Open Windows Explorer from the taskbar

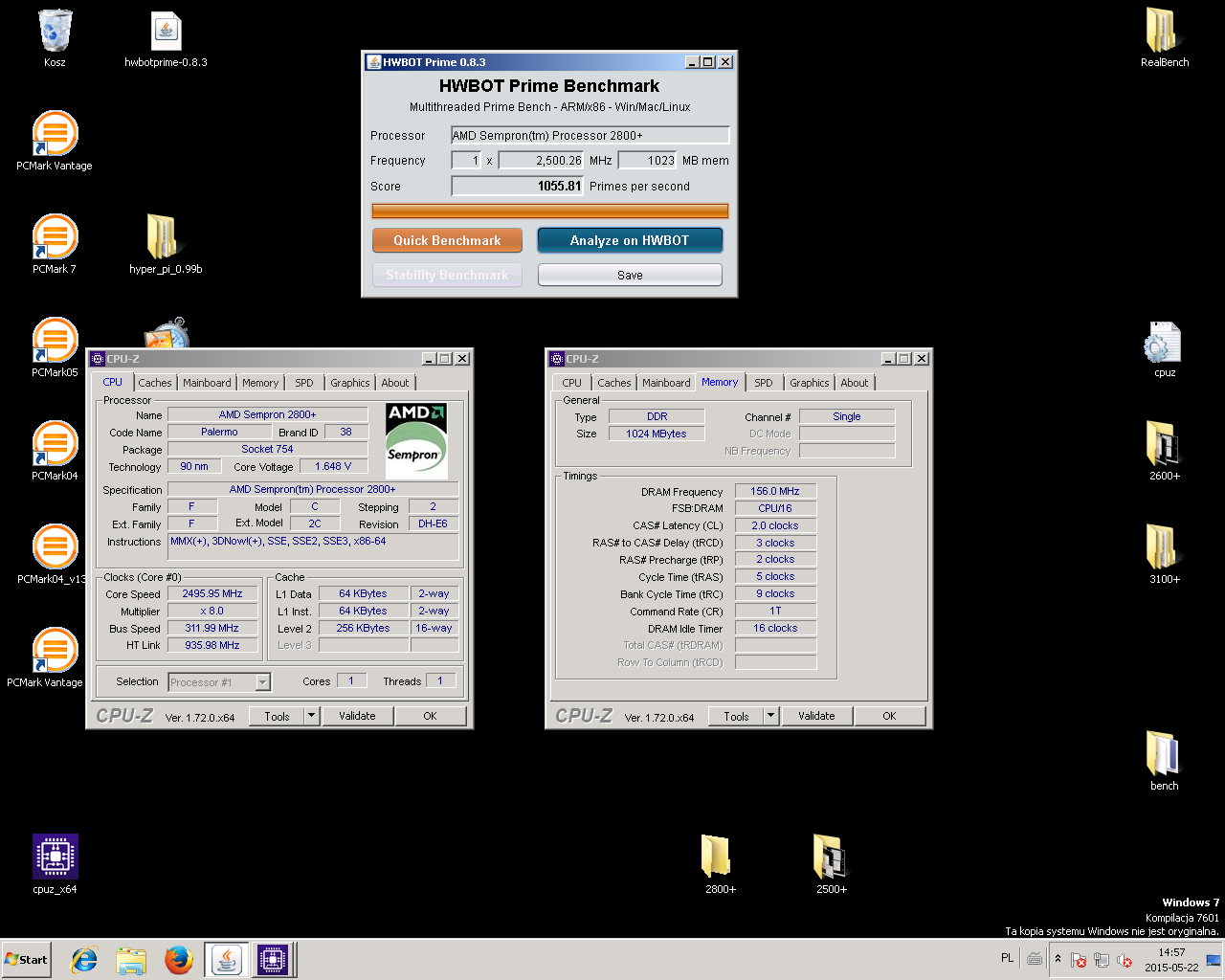pos(131,960)
